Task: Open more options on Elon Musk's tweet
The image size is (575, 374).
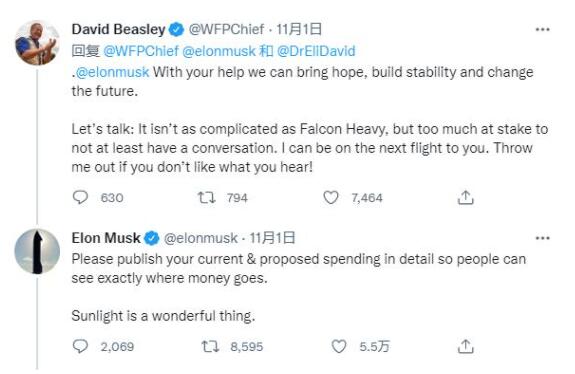Action: click(x=542, y=238)
